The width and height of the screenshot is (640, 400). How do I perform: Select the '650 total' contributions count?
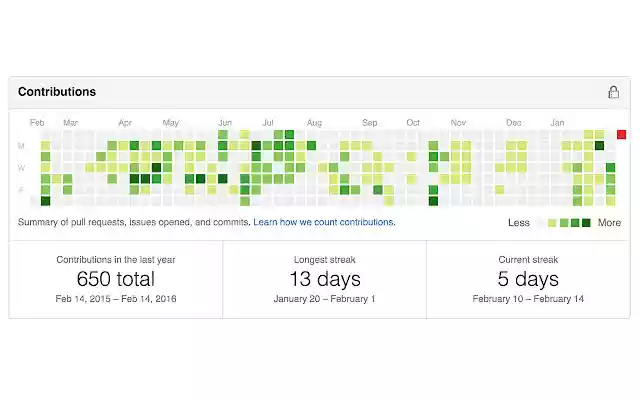115,279
